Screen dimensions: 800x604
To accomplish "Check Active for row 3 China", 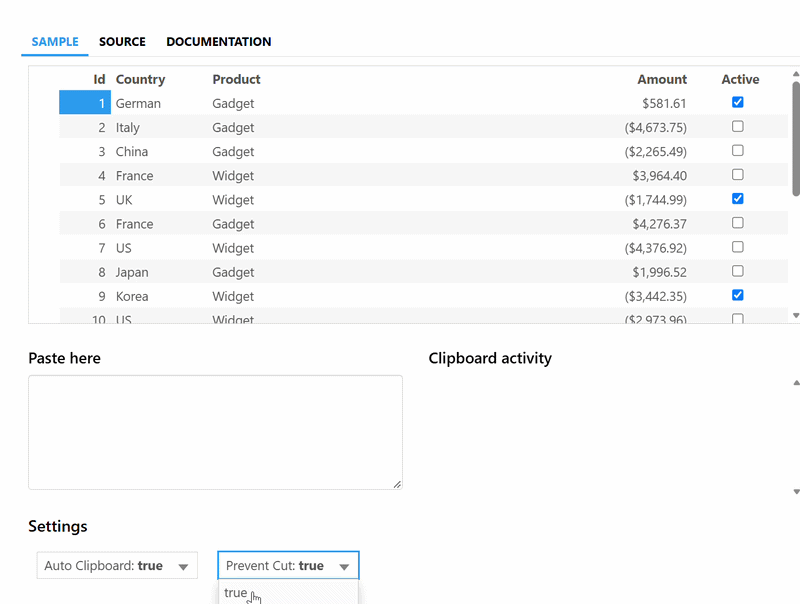I will point(737,150).
